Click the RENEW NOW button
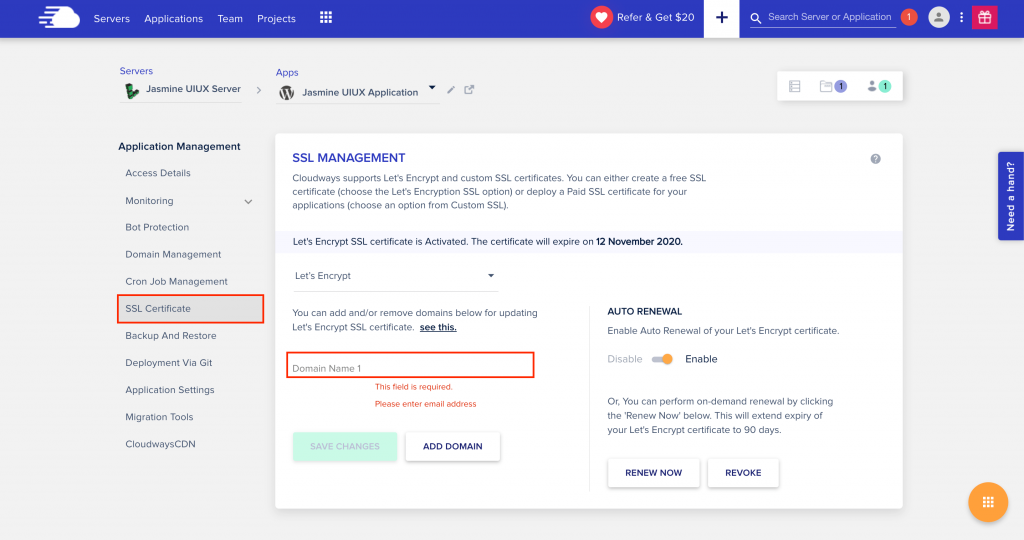Viewport: 1024px width, 540px height. click(653, 473)
